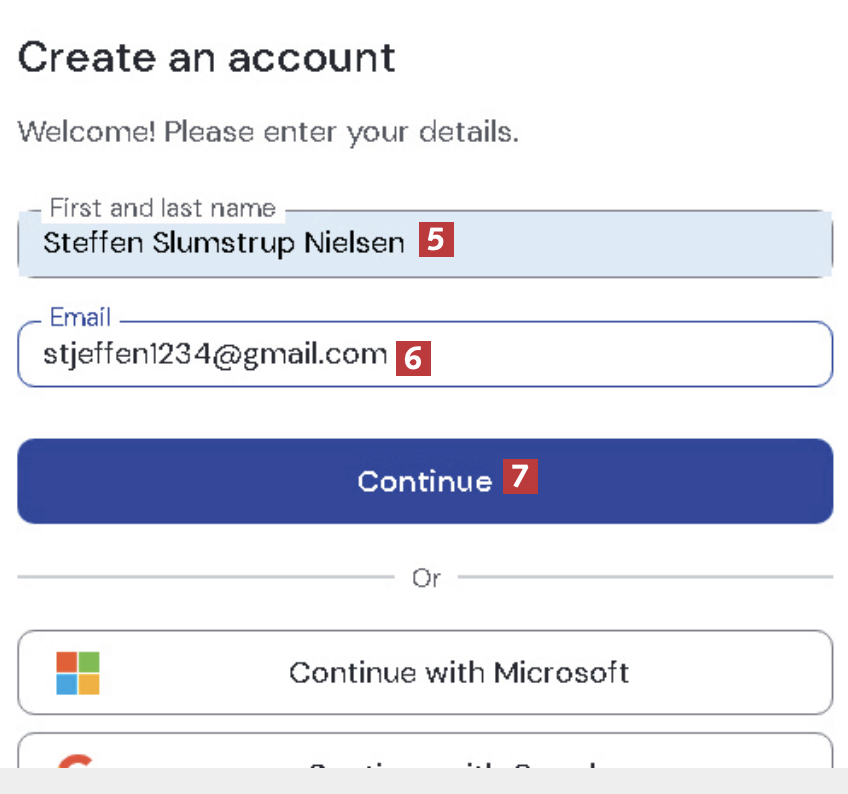Click the "Create an account" heading
The image size is (848, 794).
tap(207, 58)
